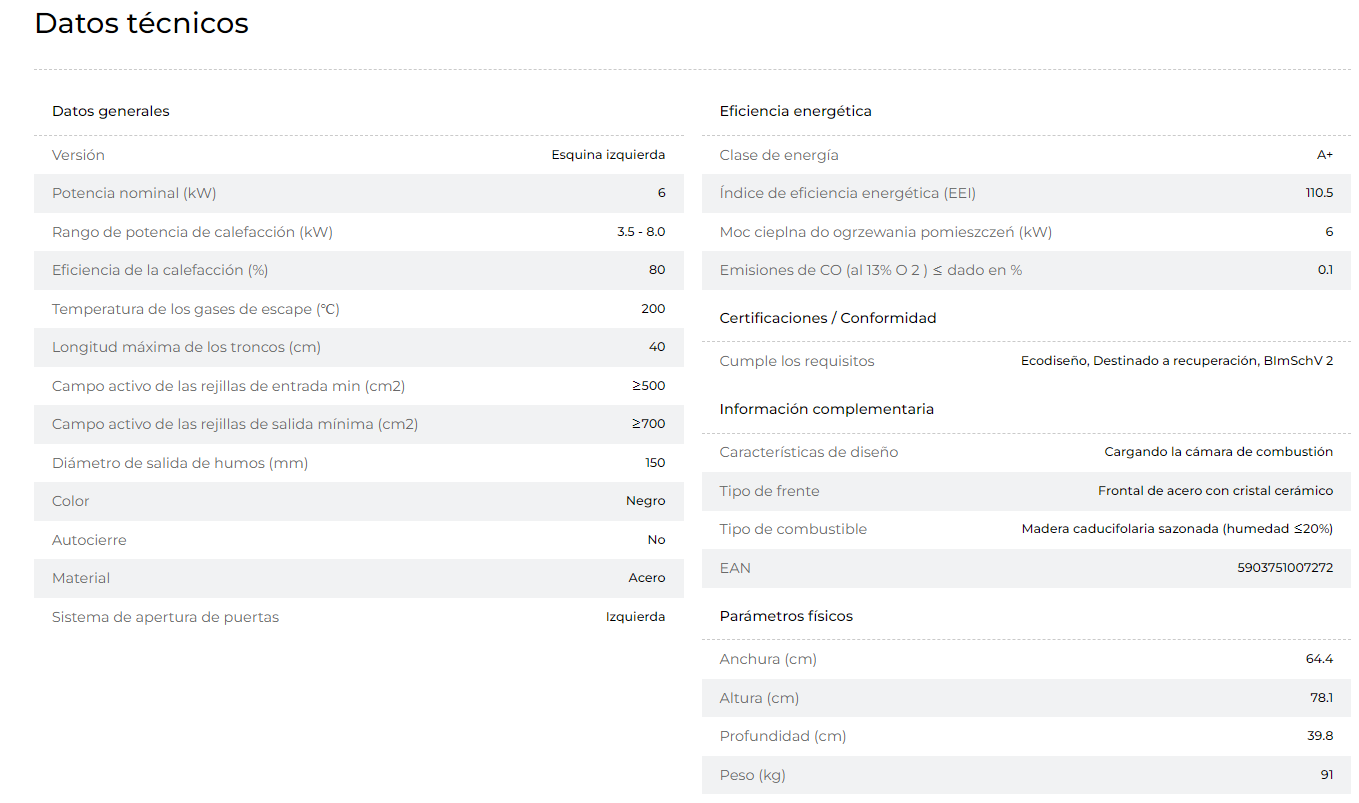
Task: Select the weight value '91'
Action: coord(1327,775)
